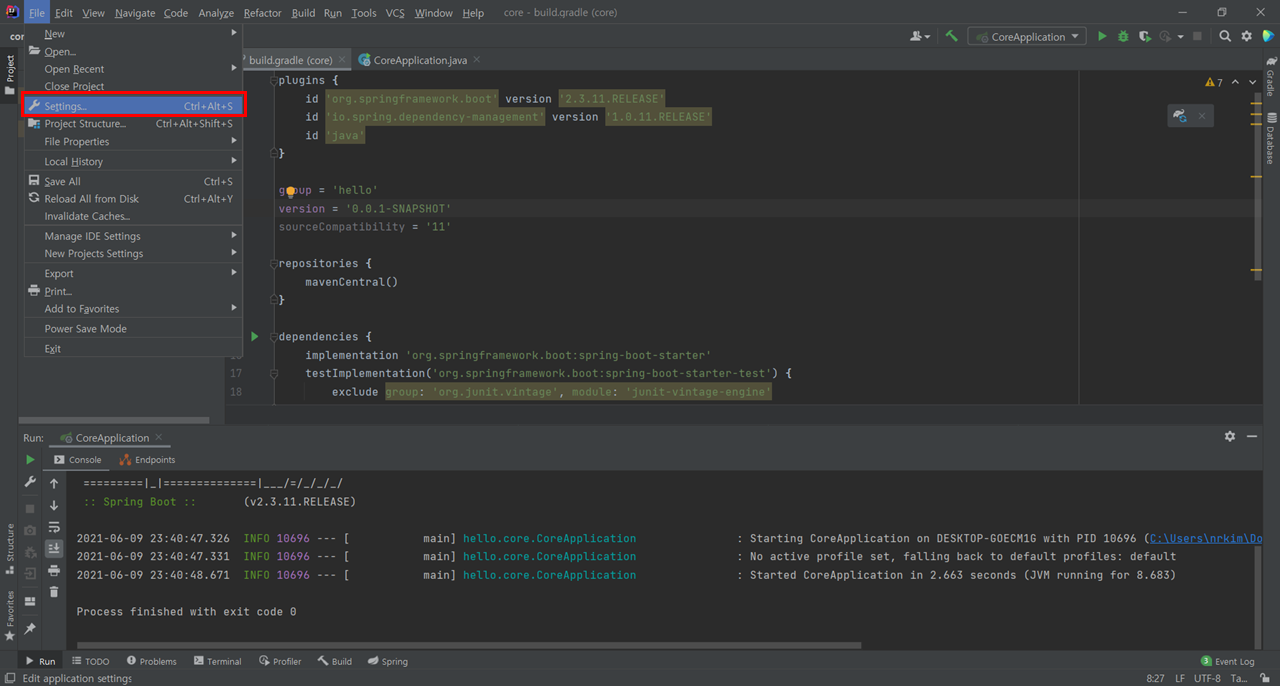Choose Settings... from File menu
The image size is (1280, 686).
point(133,106)
